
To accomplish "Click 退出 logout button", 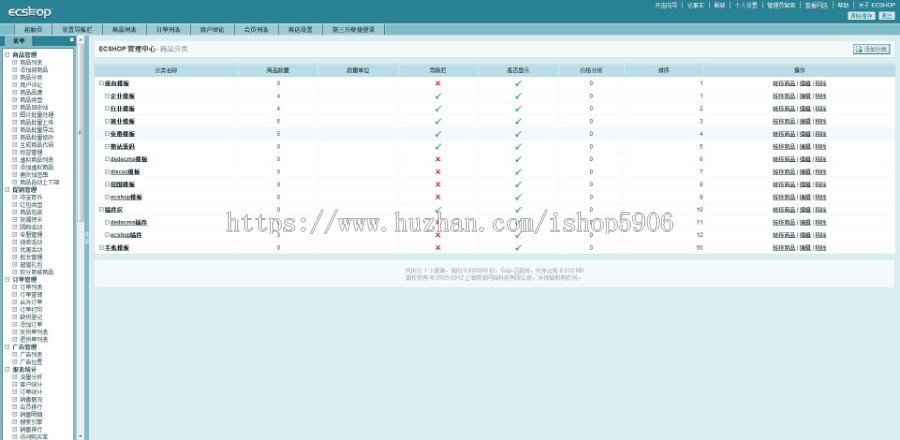I will pyautogui.click(x=886, y=16).
